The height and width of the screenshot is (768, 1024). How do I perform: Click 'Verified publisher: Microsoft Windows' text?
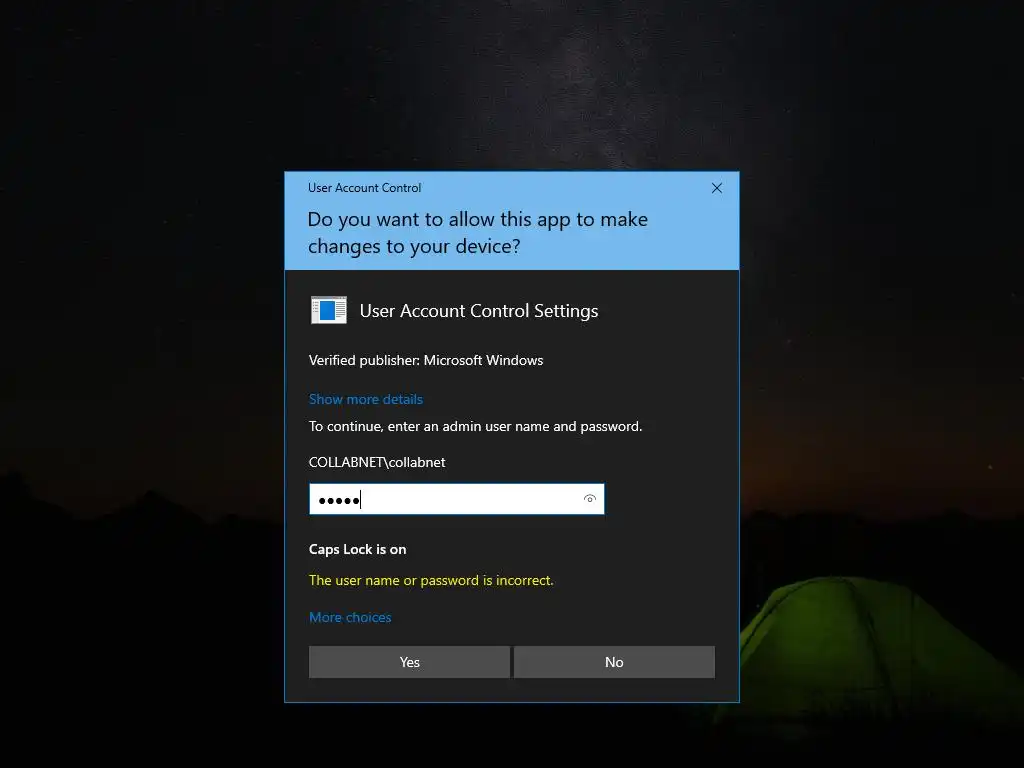tap(426, 360)
